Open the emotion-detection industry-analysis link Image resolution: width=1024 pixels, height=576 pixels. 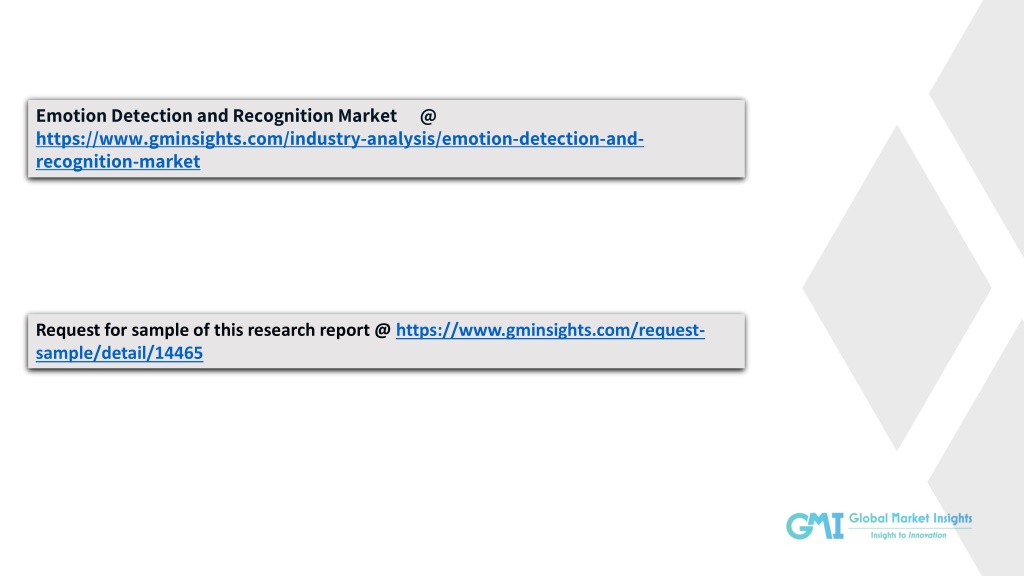[x=339, y=138]
